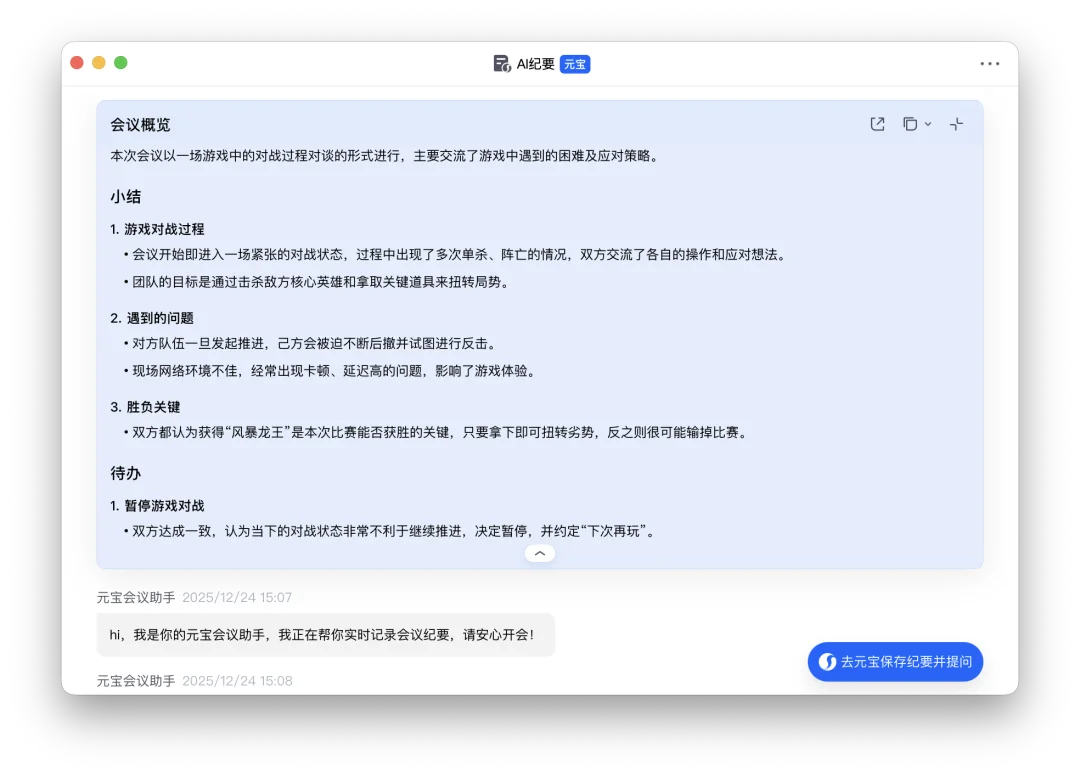Select the copy icon beside the dropdown arrow
The image size is (1080, 776).
point(908,123)
